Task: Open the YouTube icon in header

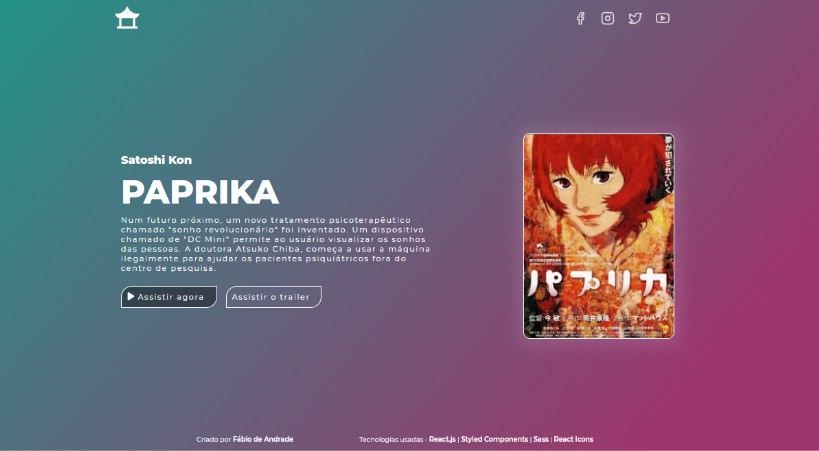Action: pos(662,18)
